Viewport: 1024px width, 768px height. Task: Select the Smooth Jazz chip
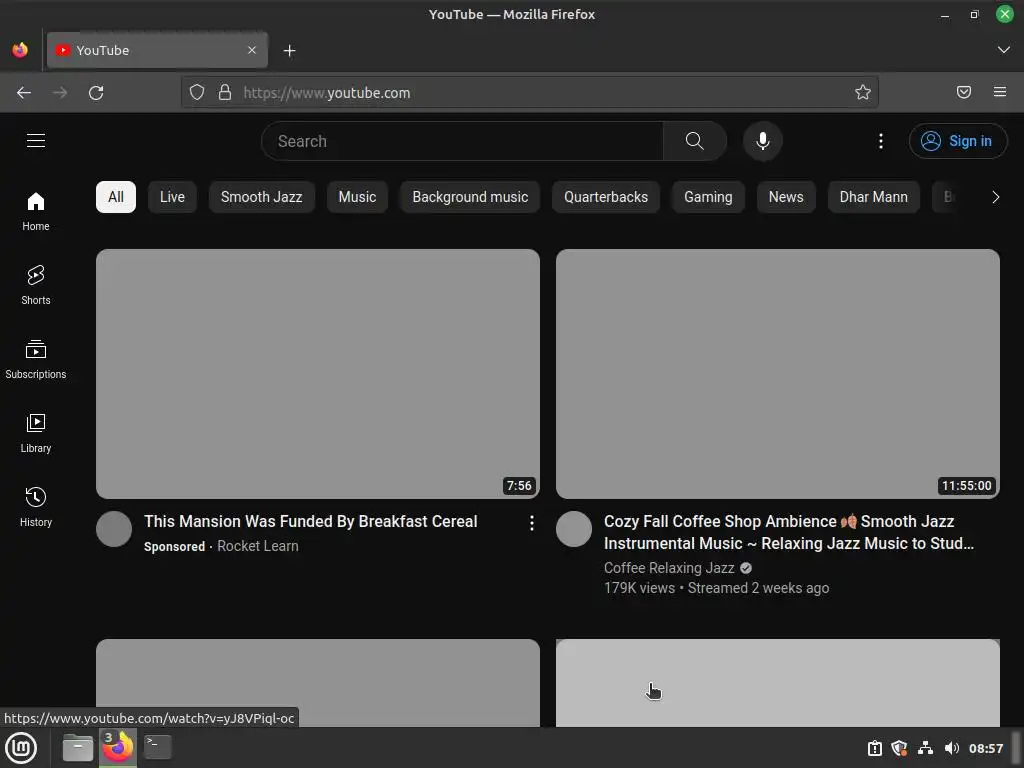pos(261,197)
